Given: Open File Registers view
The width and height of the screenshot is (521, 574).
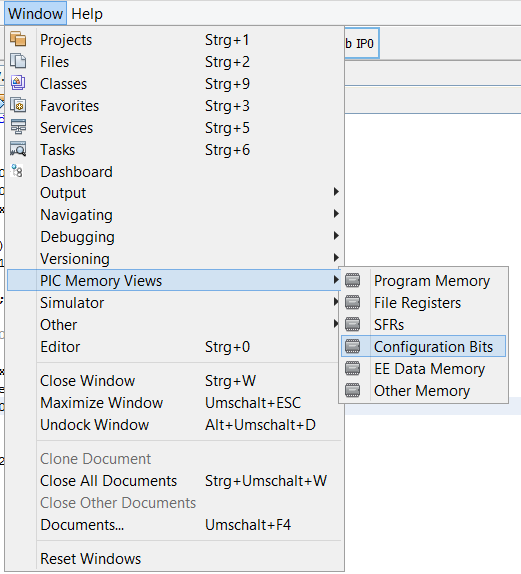Looking at the screenshot, I should [424, 302].
